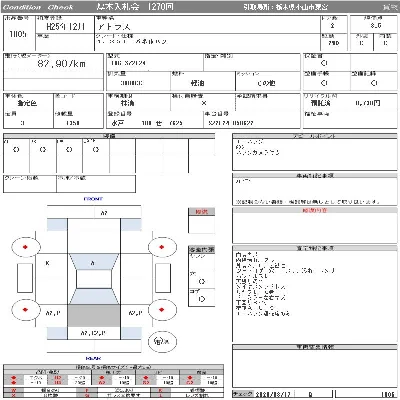Click the A2 mark on front bumper
Screen dimensions: 400x400
pyautogui.click(x=104, y=213)
